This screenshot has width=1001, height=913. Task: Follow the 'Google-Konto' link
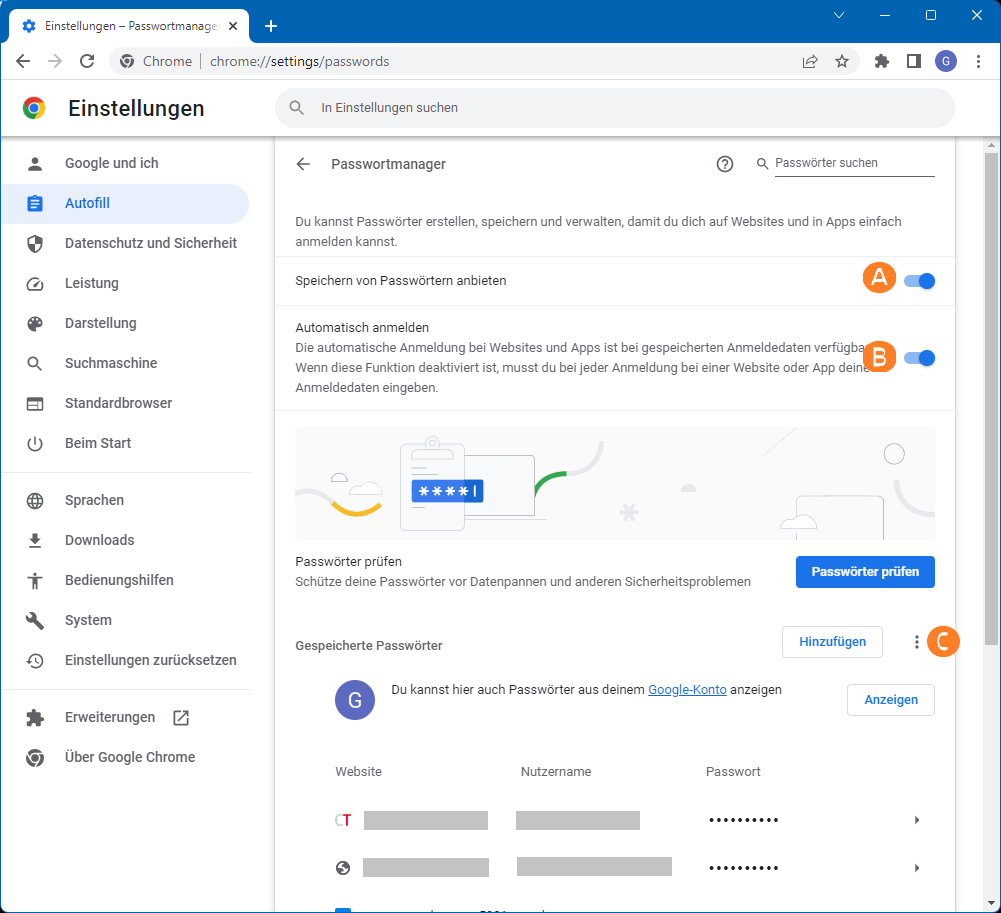(687, 689)
